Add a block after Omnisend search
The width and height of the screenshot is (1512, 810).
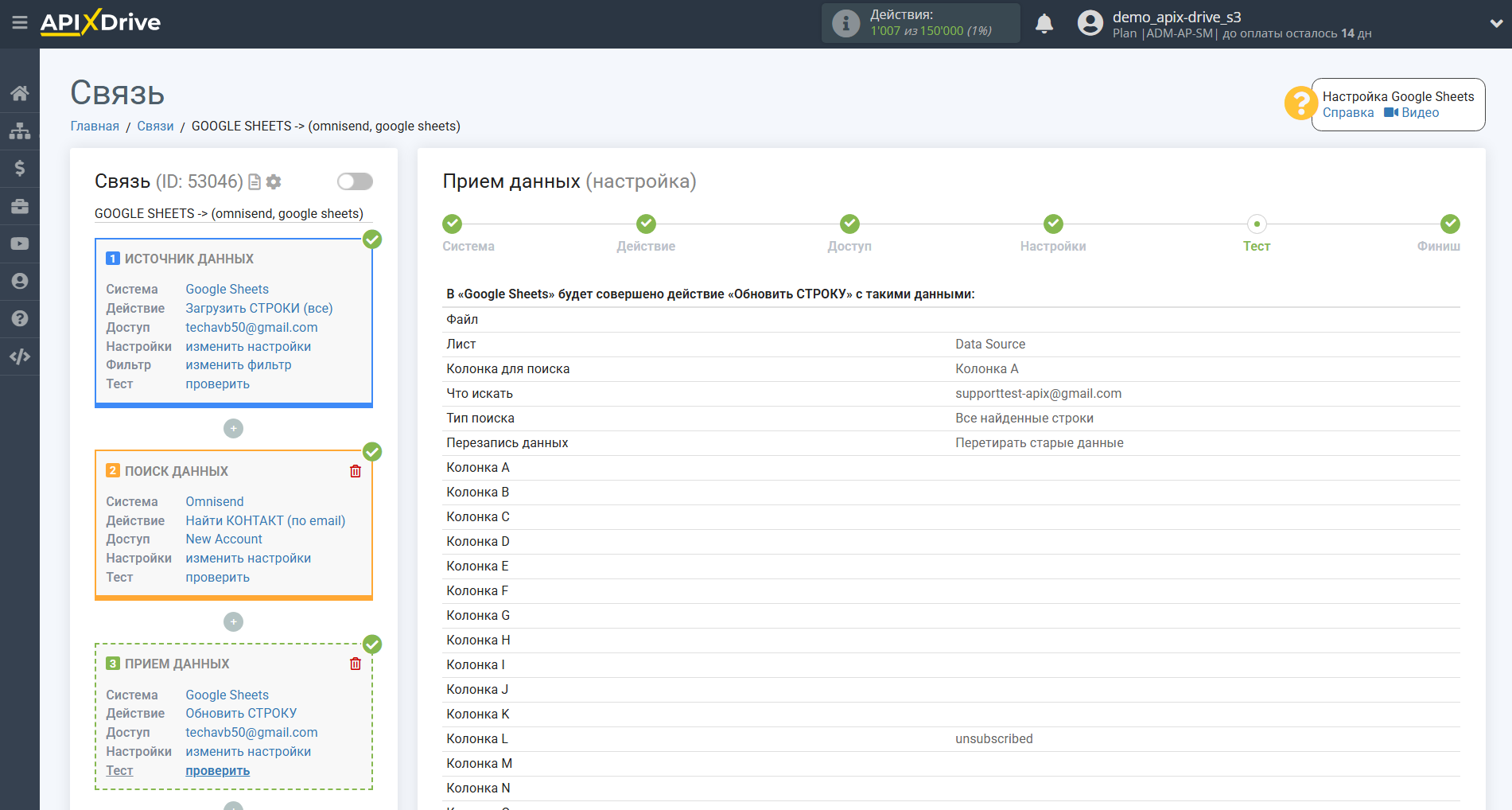[233, 621]
